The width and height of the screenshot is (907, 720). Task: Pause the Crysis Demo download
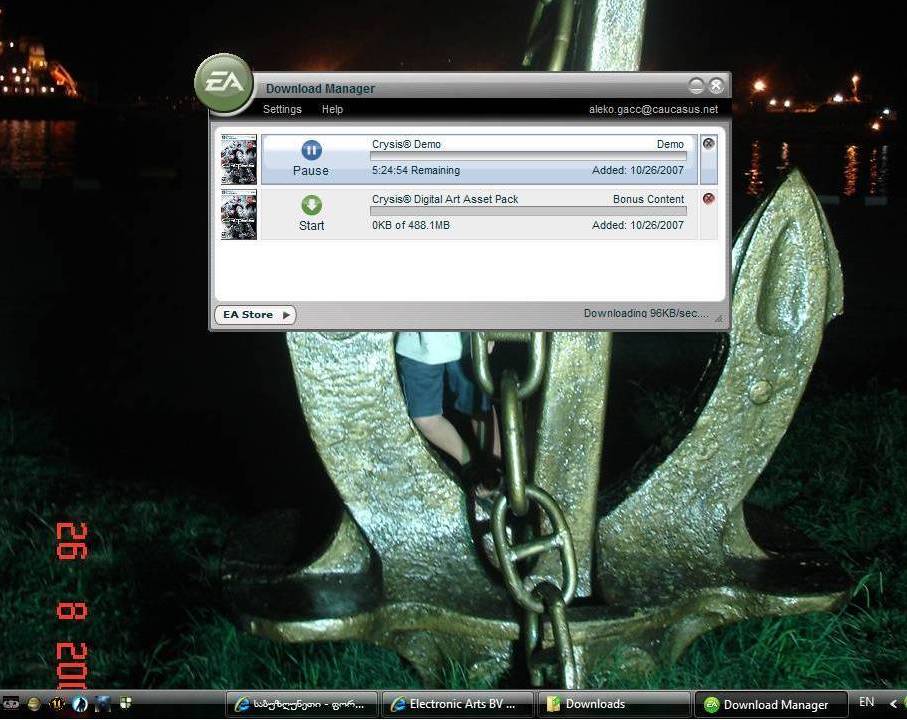pyautogui.click(x=311, y=150)
